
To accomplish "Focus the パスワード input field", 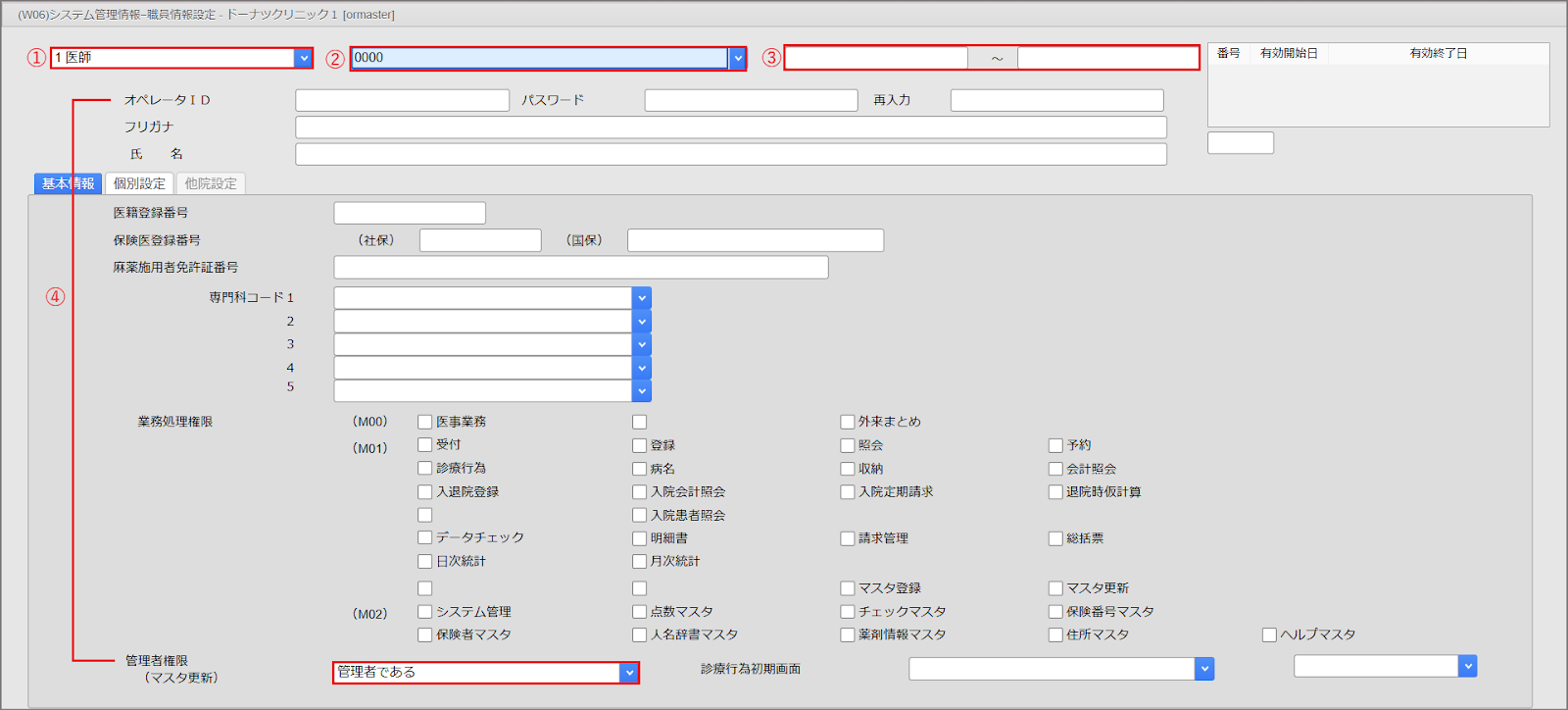I will coord(752,100).
